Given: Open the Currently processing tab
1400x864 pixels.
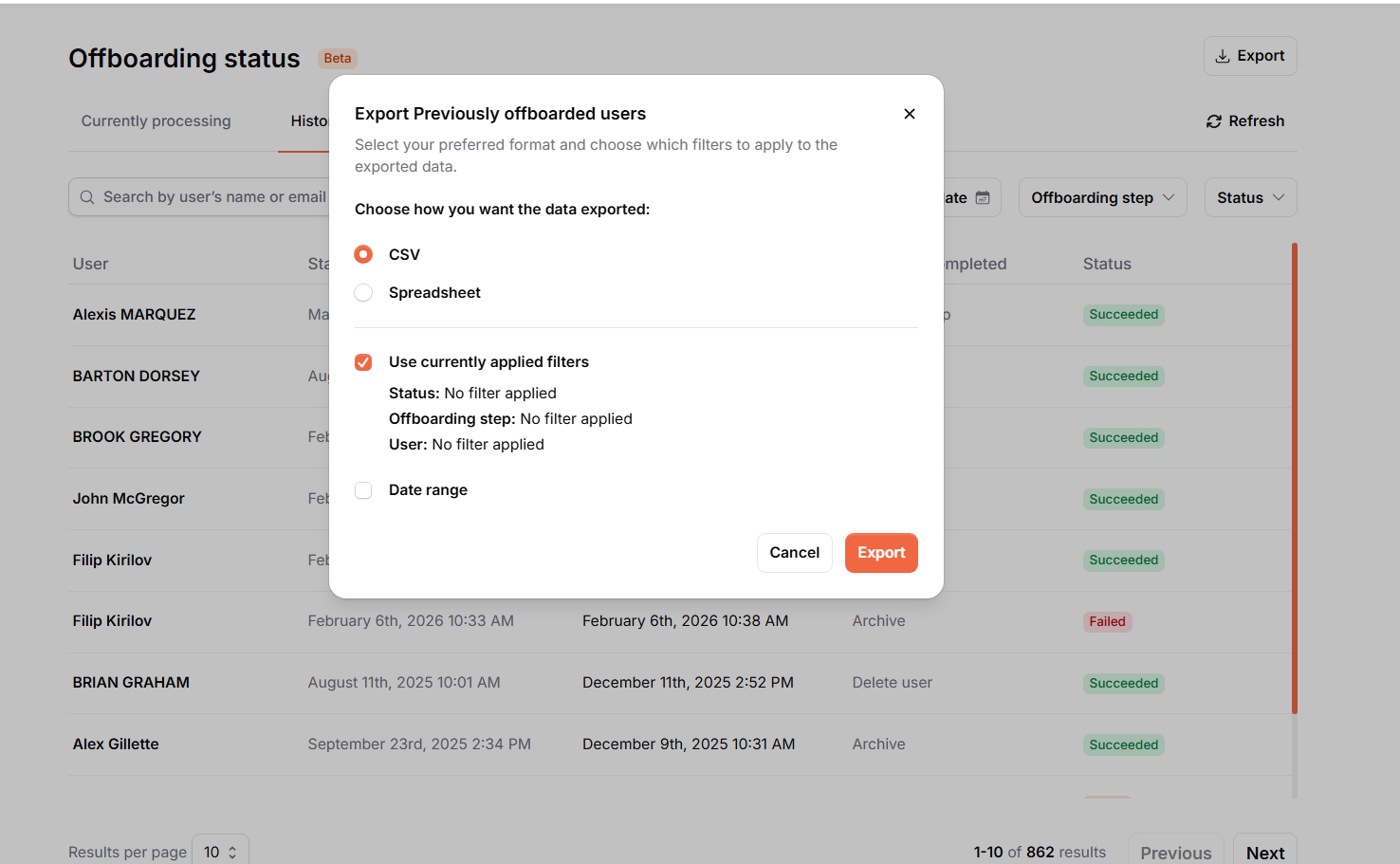Looking at the screenshot, I should 156,121.
